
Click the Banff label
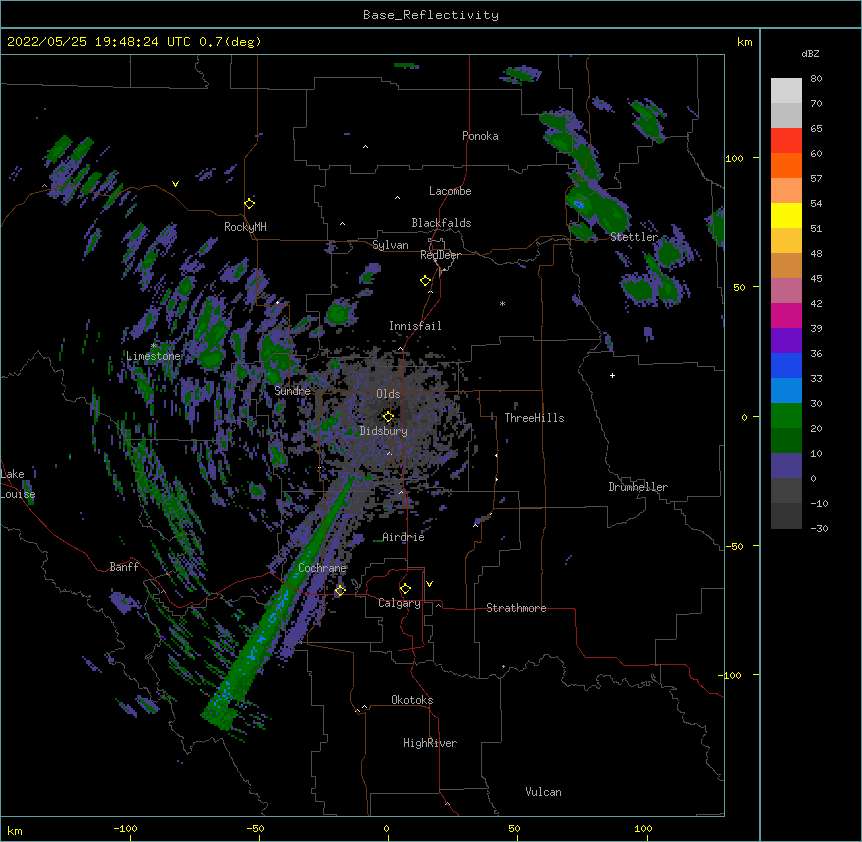124,567
